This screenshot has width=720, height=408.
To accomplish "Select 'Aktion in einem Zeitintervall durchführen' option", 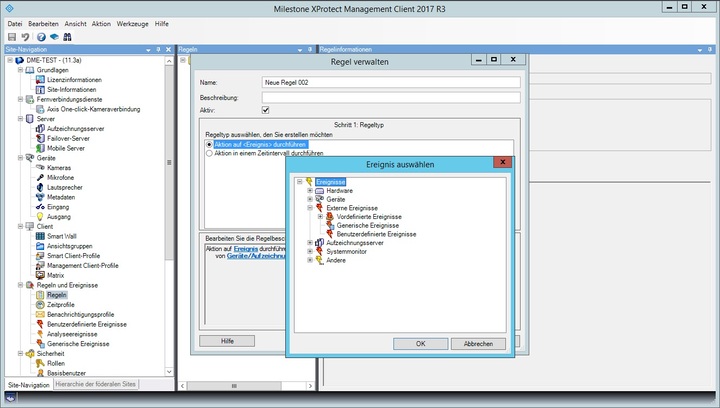I will [x=209, y=154].
